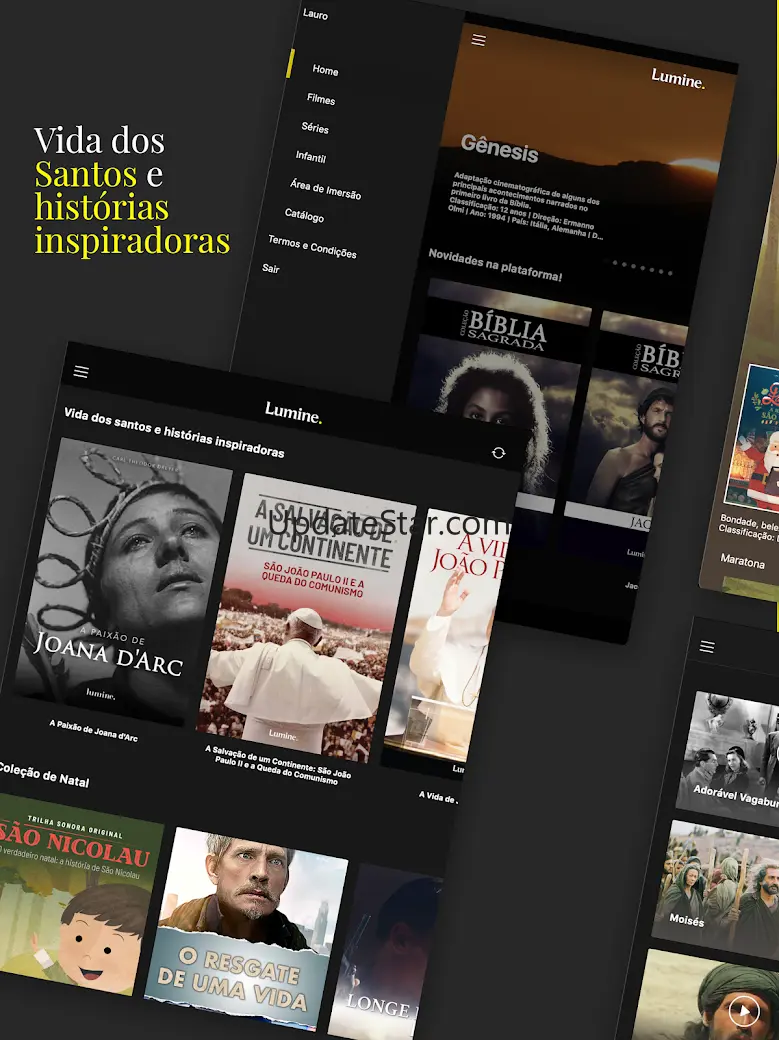Viewport: 779px width, 1040px height.
Task: Open the Longe poster in Coleção de Natal
Action: 385,952
